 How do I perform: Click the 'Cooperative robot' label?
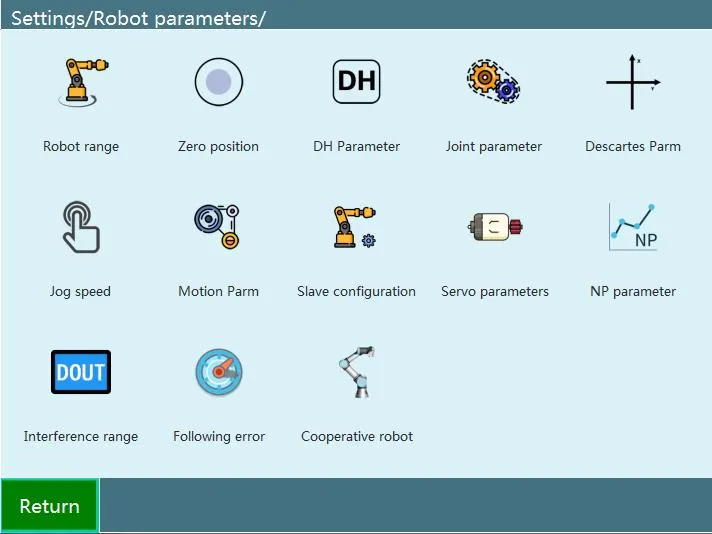click(357, 436)
